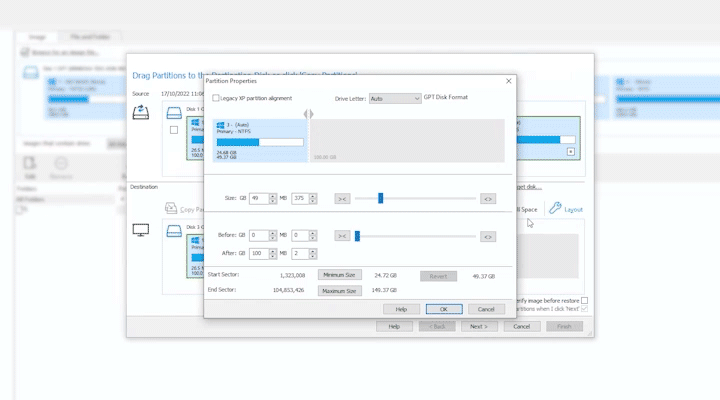Click Cancel in restore wizard window
720x400 pixels.
tap(522, 327)
